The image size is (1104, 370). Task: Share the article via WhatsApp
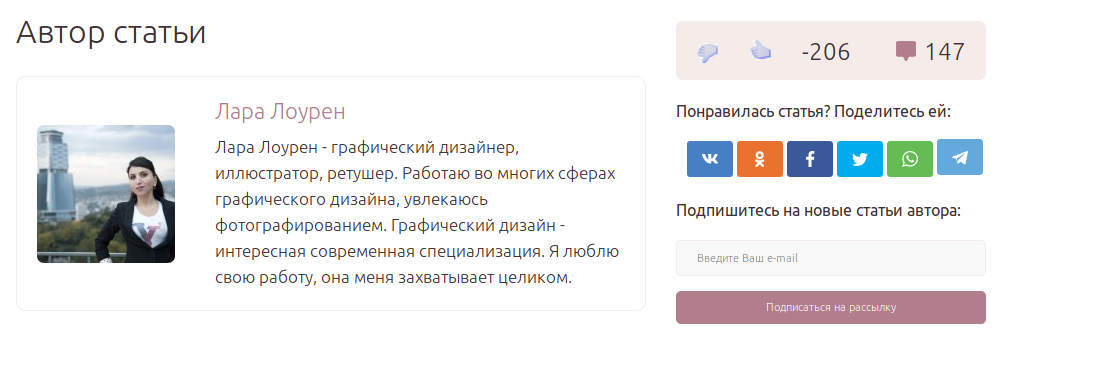pyautogui.click(x=910, y=159)
